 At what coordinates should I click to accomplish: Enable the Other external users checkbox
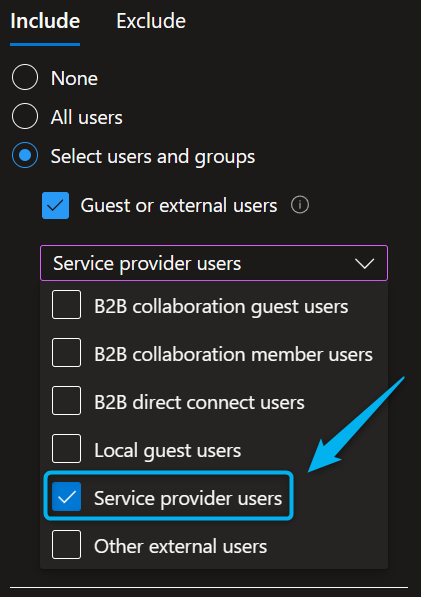point(66,544)
